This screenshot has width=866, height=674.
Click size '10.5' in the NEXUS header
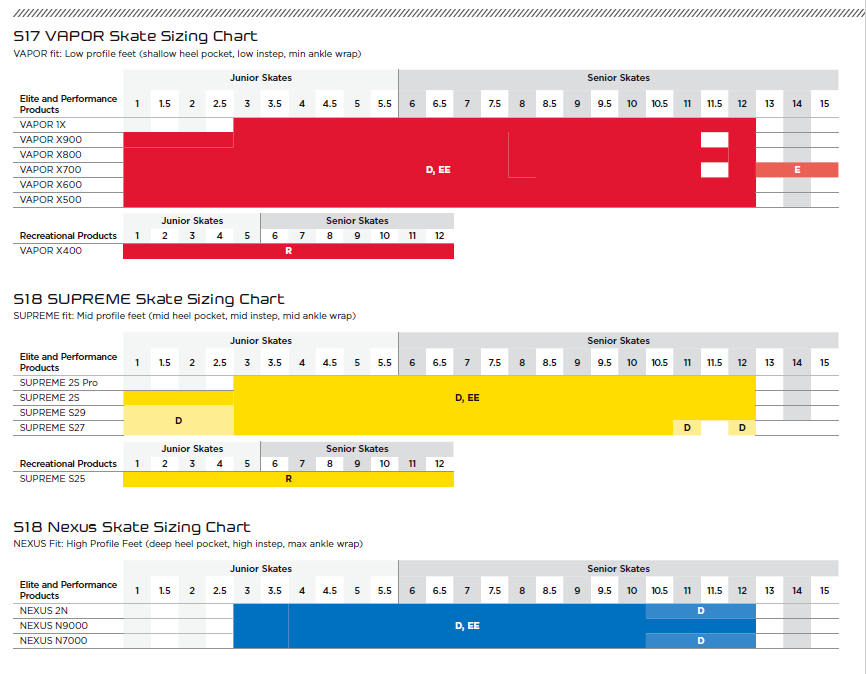tap(659, 591)
